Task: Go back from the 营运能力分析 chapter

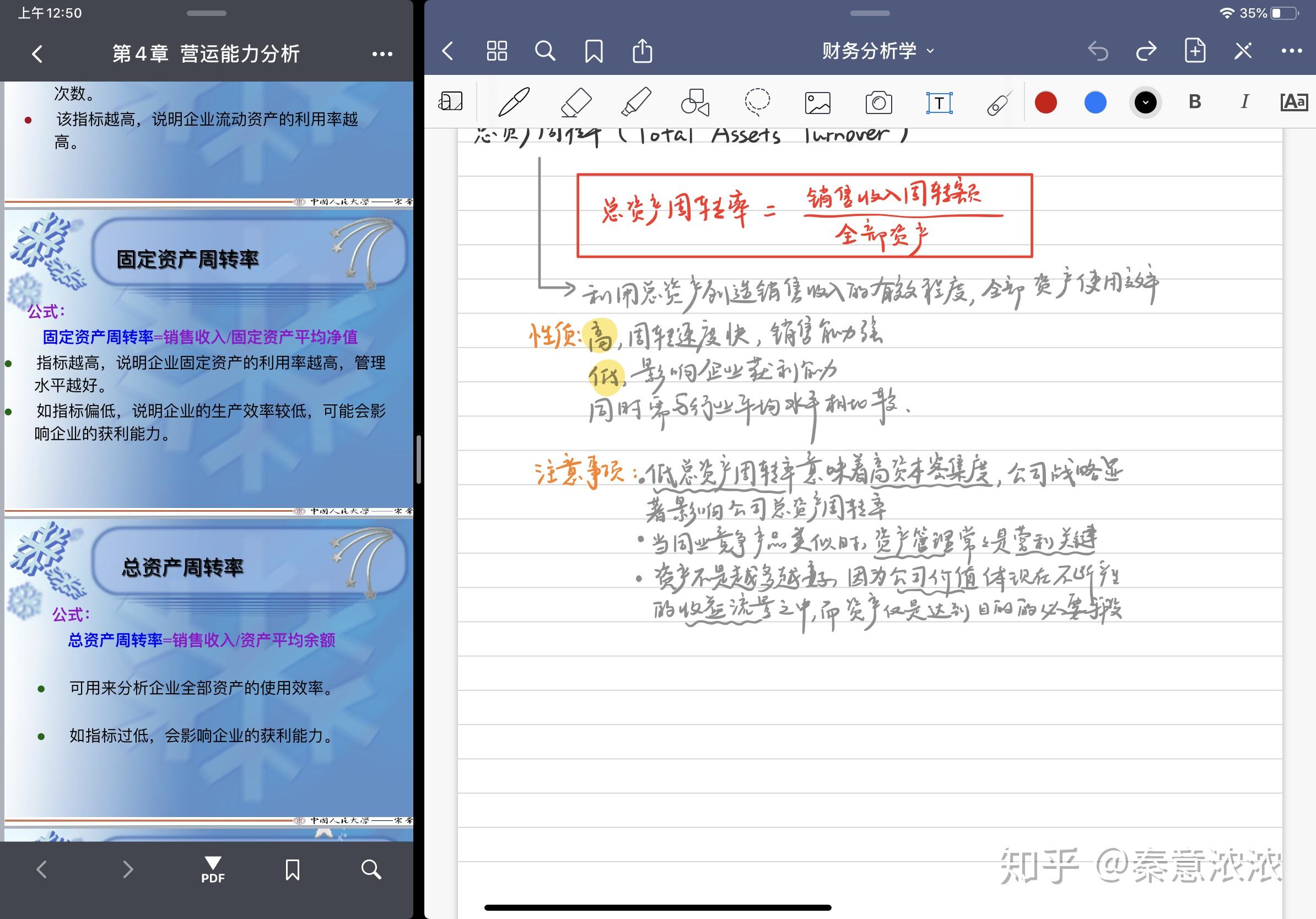Action: pyautogui.click(x=37, y=54)
